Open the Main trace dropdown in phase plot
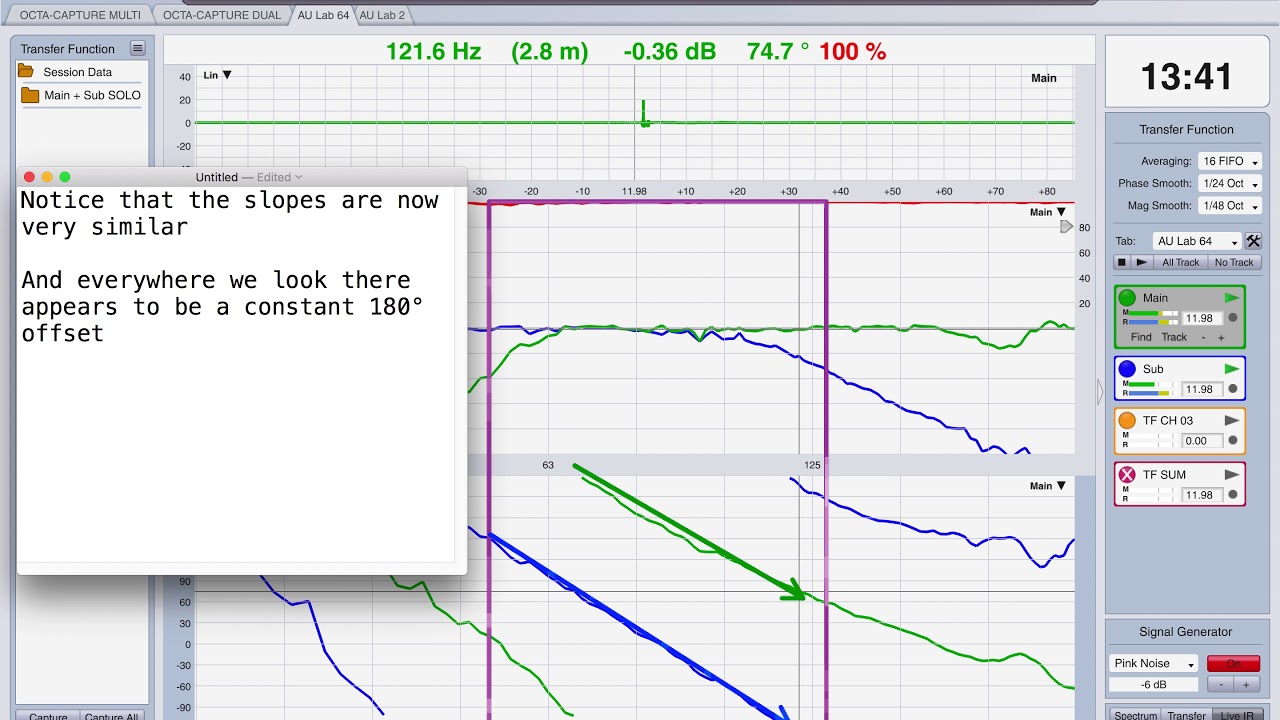Screen dimensions: 1280x720 coord(1048,486)
